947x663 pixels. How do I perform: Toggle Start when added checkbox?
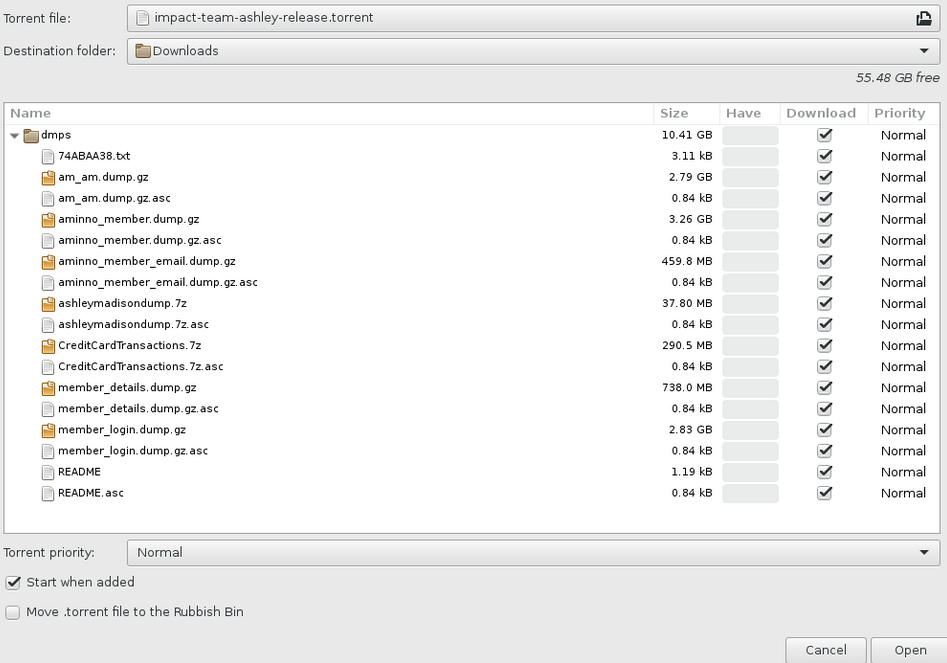coord(13,583)
